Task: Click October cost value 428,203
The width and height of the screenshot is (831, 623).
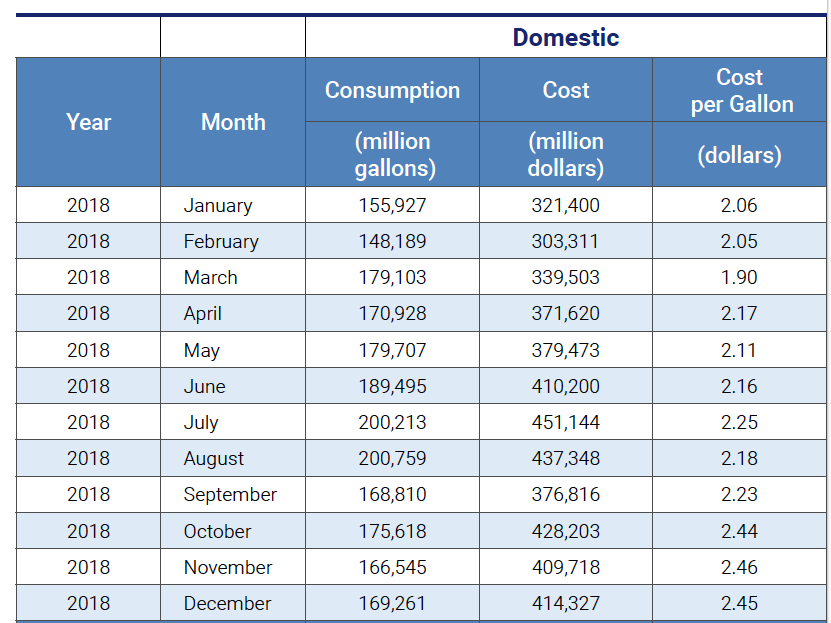Action: (566, 531)
